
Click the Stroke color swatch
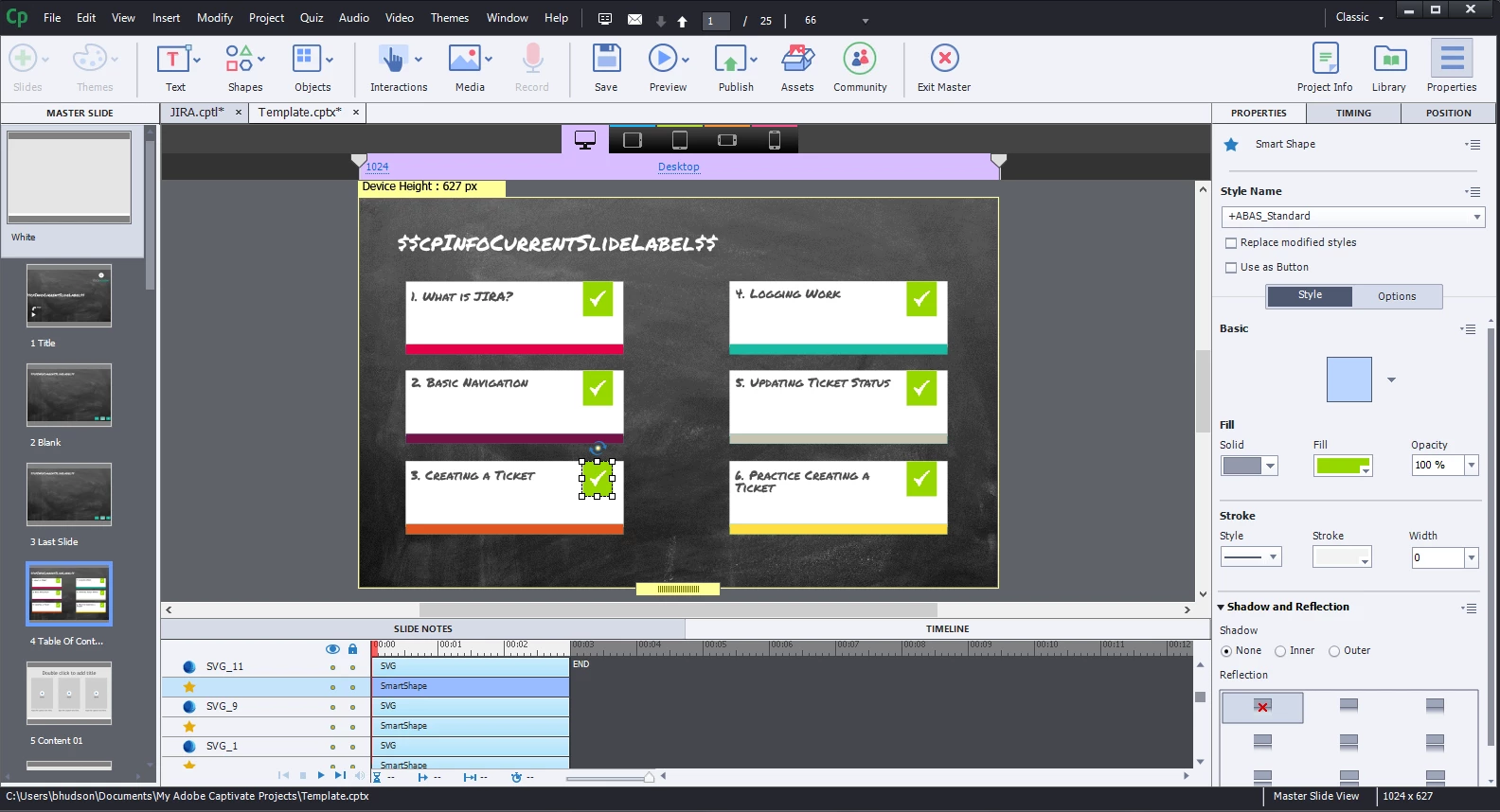(1342, 557)
